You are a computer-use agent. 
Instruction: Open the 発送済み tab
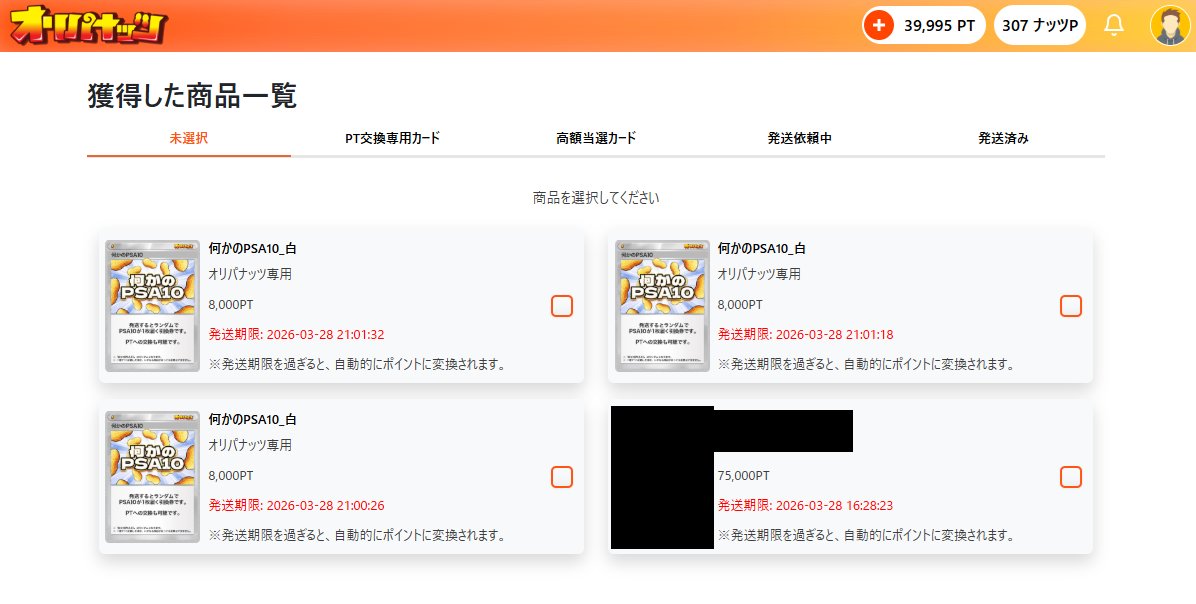click(x=1003, y=138)
